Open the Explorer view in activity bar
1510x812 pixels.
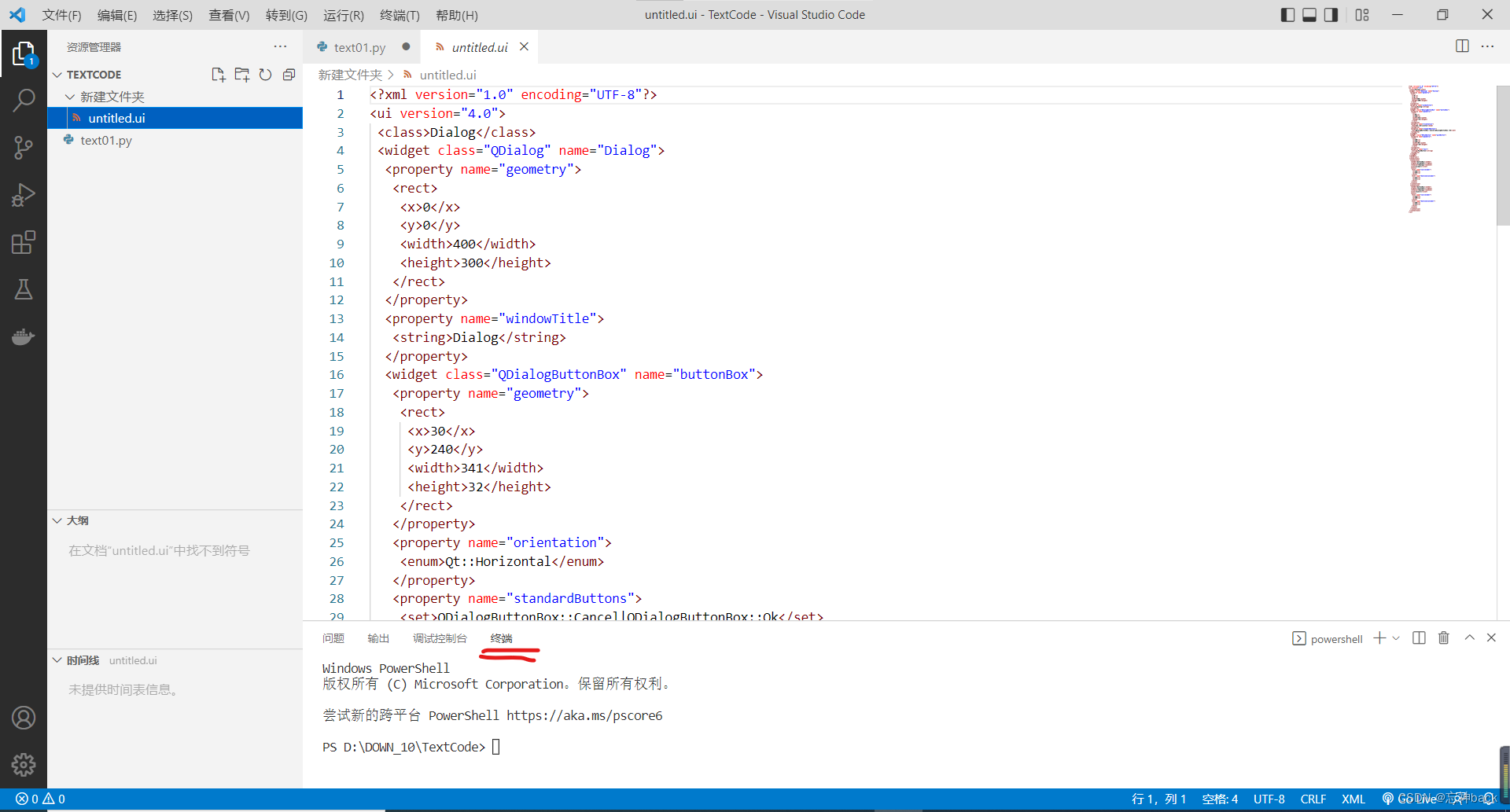click(24, 53)
